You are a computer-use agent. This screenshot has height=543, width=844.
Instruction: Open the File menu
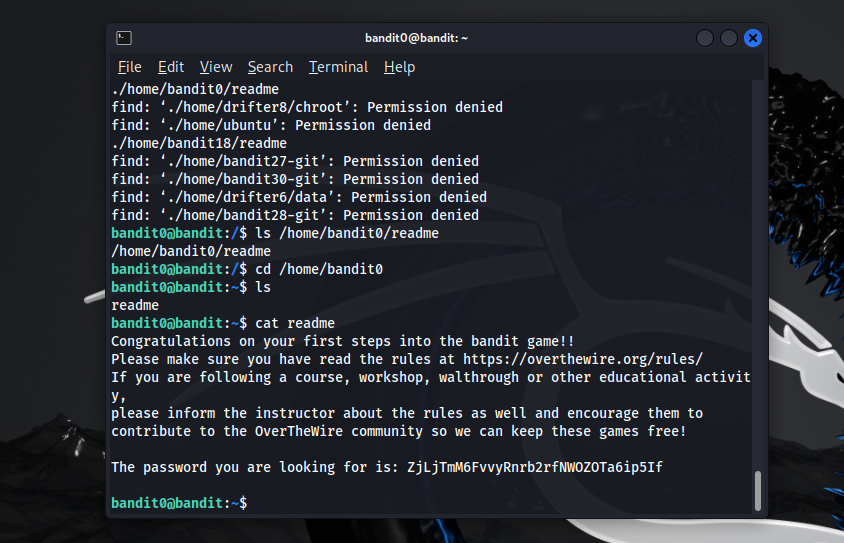[x=130, y=67]
